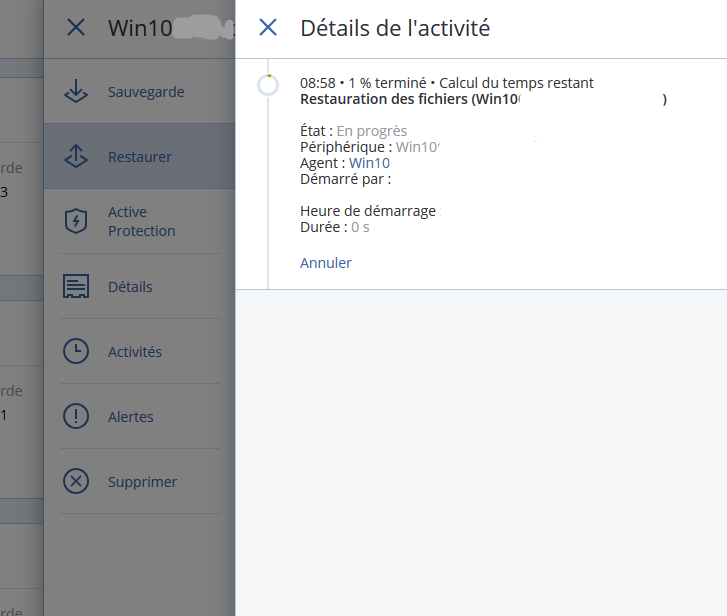The width and height of the screenshot is (727, 616).
Task: Open the Active Protection section
Action: pos(140,221)
